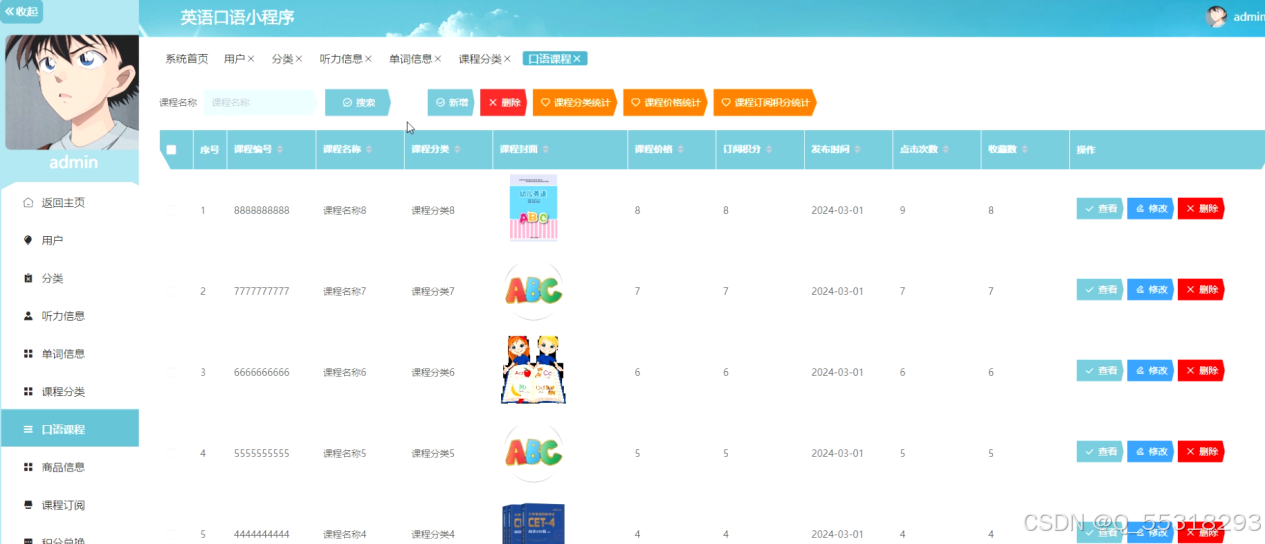This screenshot has height=544, width=1265.
Task: Switch to the 听力信息 tab
Action: (342, 59)
